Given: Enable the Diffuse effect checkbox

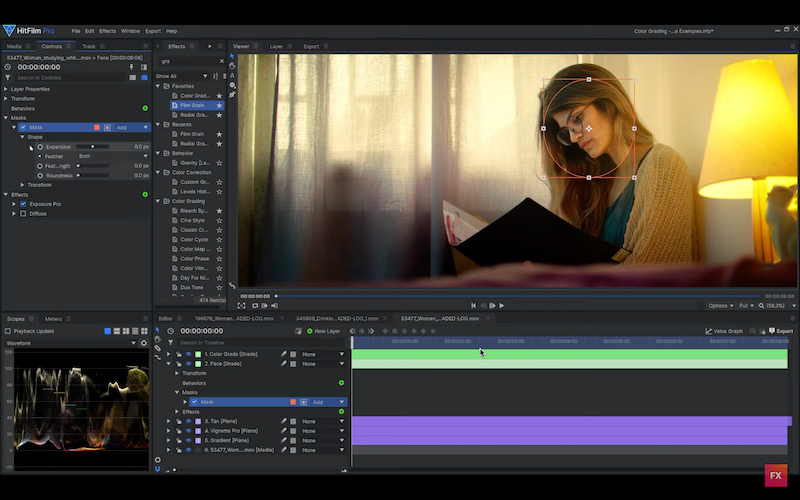Looking at the screenshot, I should coord(23,214).
